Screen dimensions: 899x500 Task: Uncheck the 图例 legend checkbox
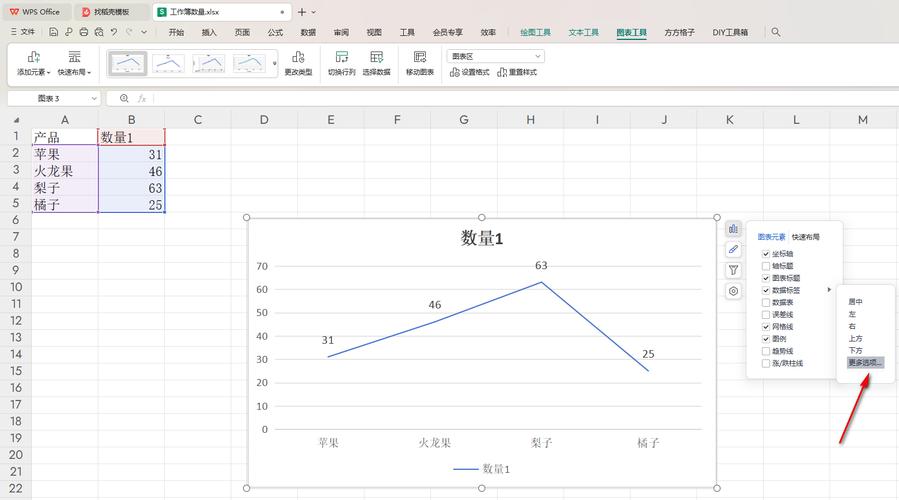(x=765, y=339)
